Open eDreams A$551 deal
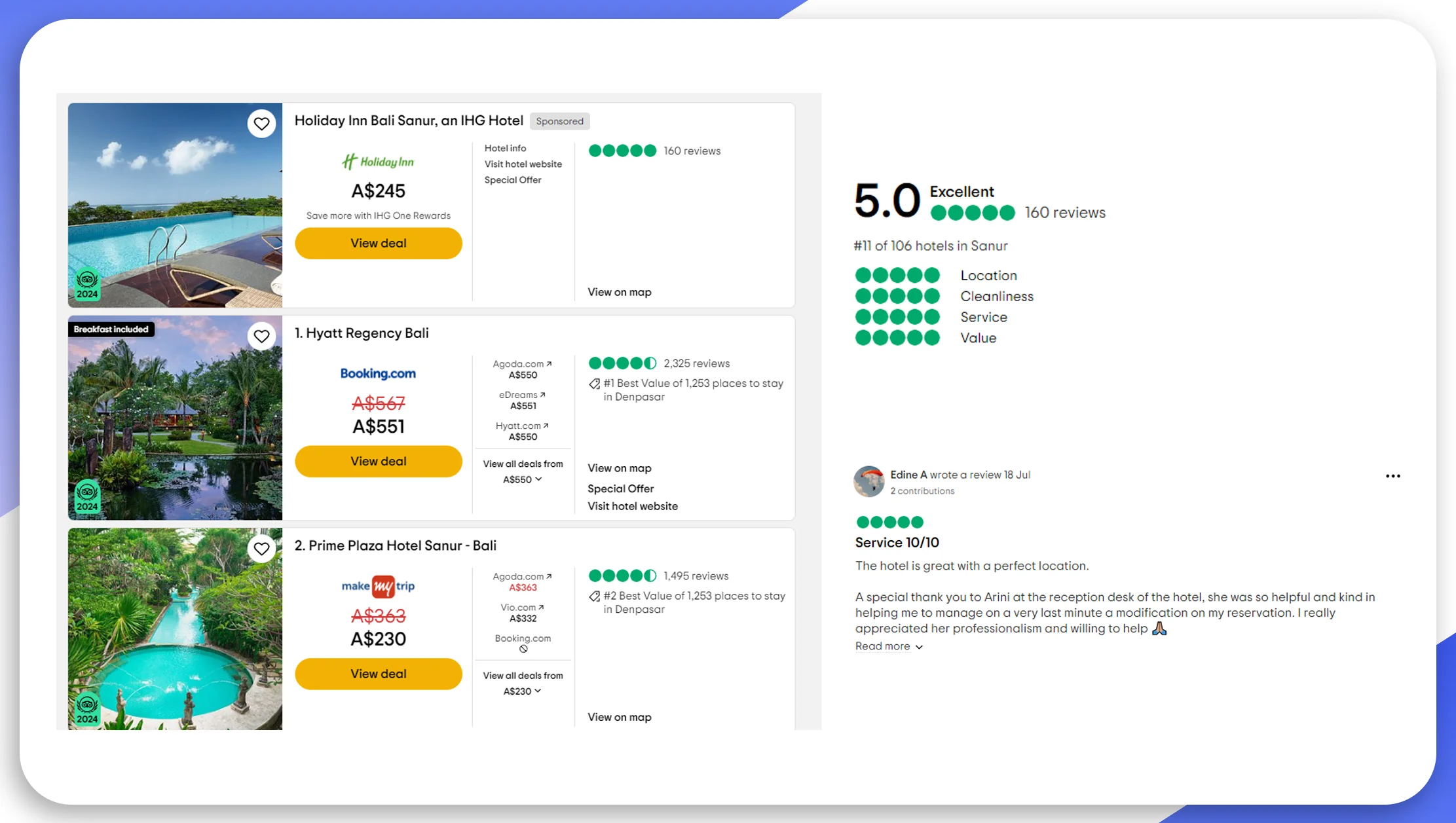 523,401
